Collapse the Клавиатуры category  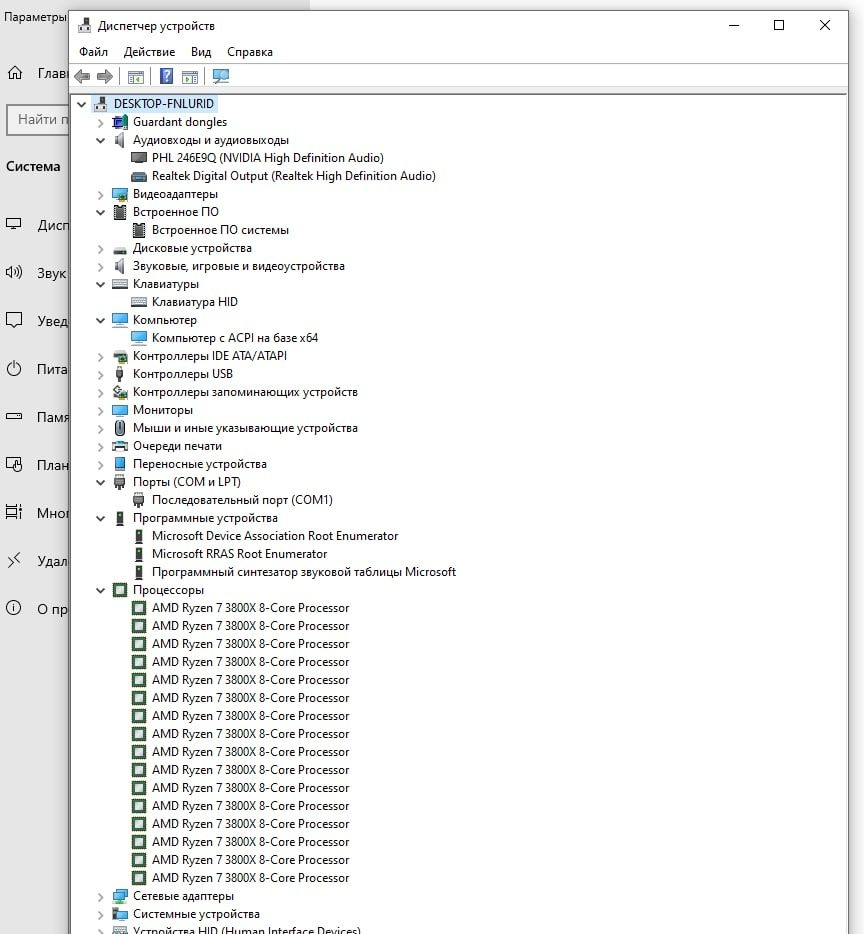point(101,285)
